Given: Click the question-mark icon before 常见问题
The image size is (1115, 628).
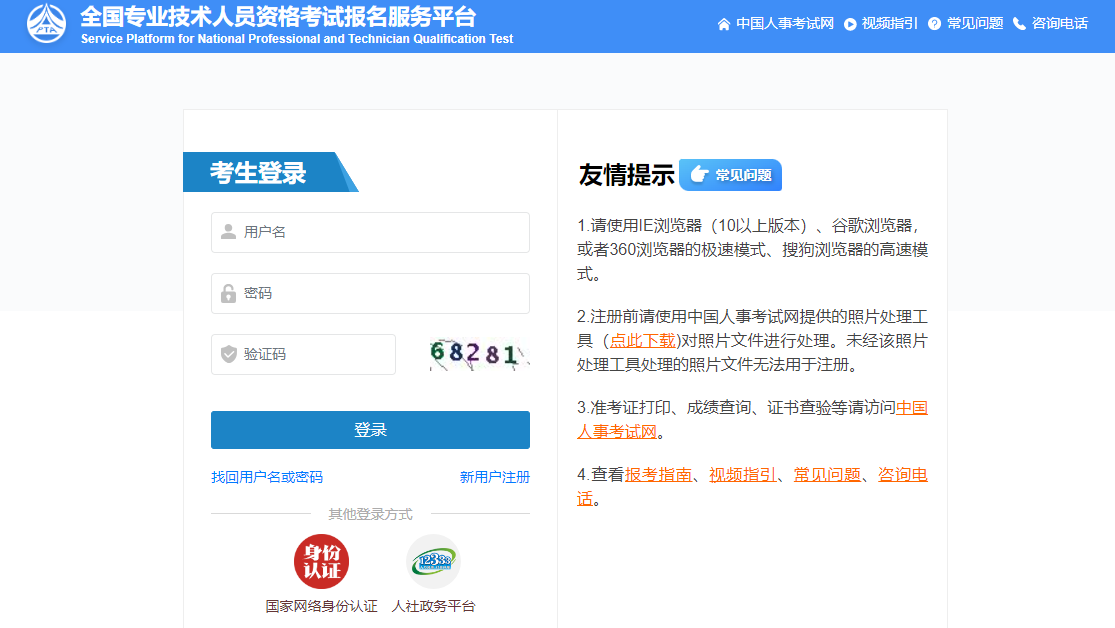Looking at the screenshot, I should (x=934, y=23).
